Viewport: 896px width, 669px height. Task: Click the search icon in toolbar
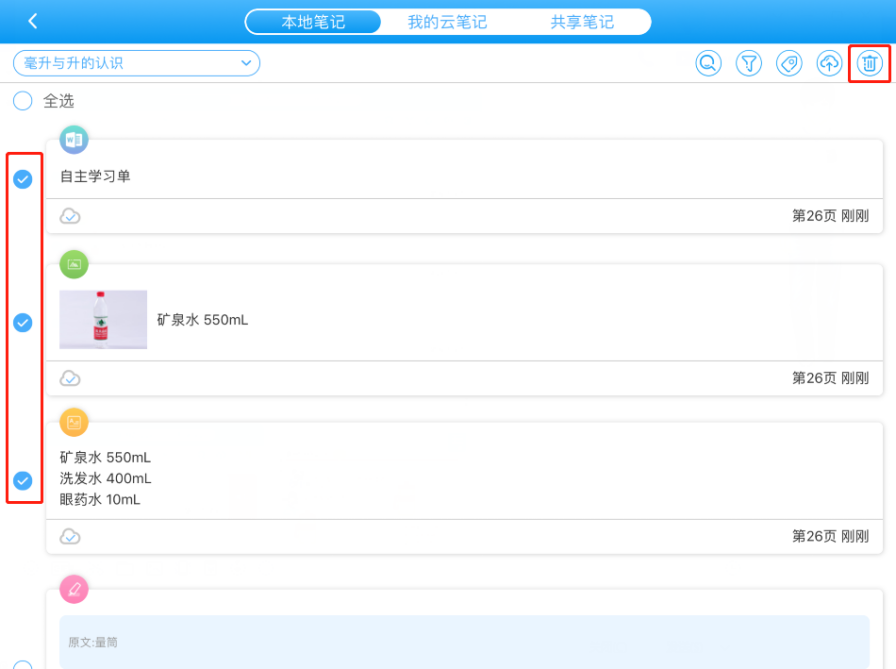(708, 64)
